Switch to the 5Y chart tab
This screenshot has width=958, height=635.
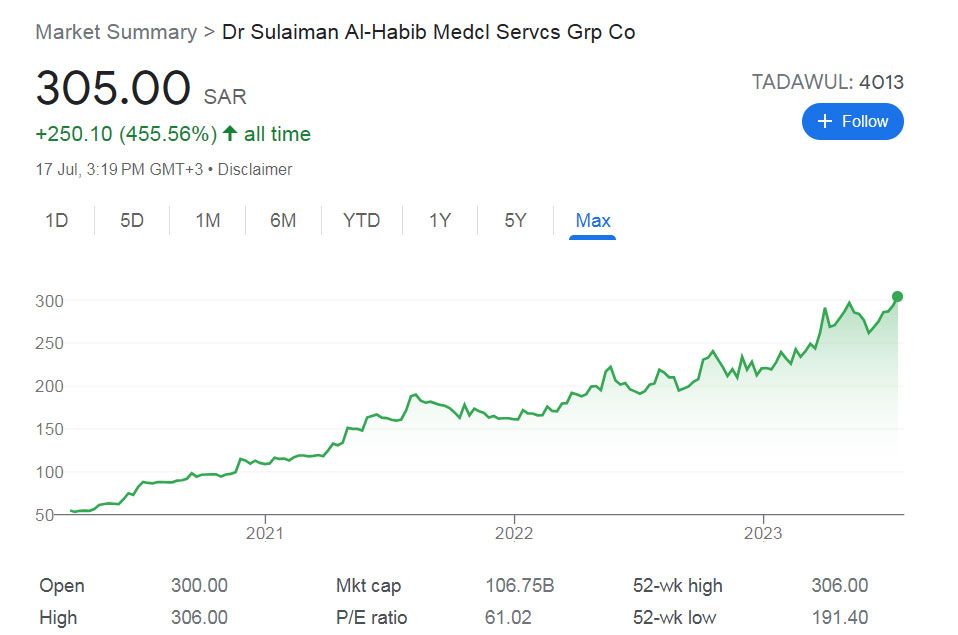point(515,220)
